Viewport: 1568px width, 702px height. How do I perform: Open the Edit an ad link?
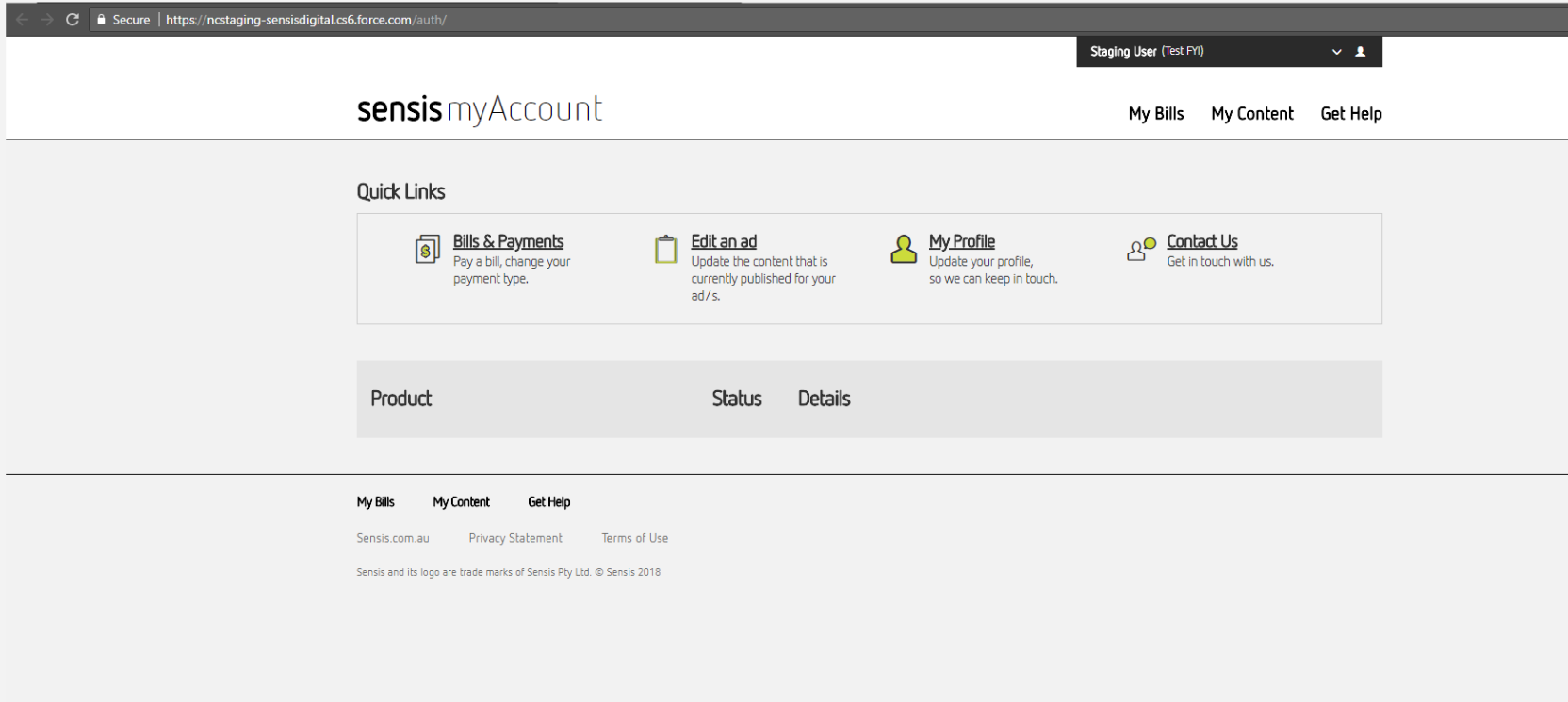723,242
